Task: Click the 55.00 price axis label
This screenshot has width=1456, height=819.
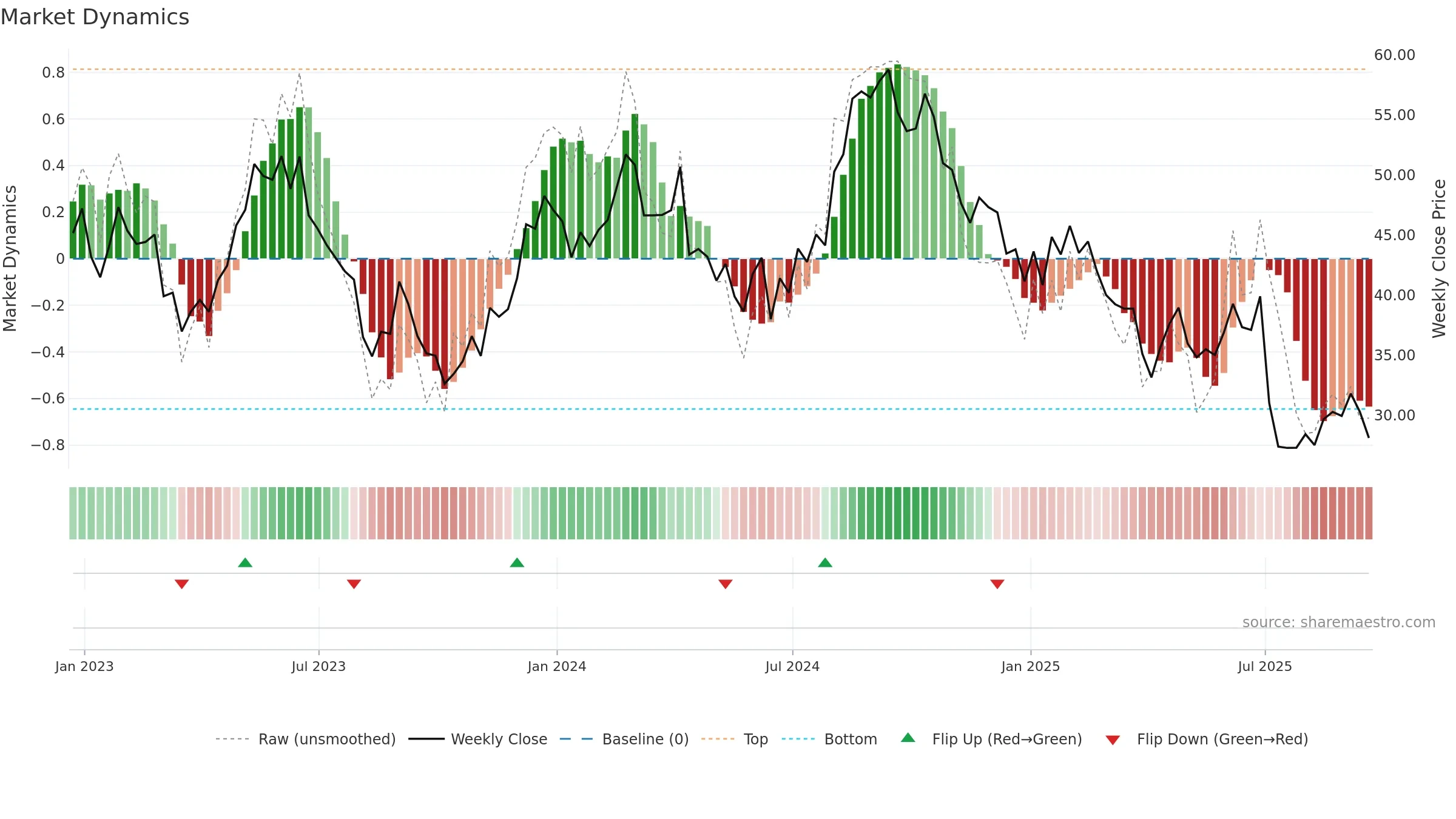Action: pyautogui.click(x=1395, y=115)
